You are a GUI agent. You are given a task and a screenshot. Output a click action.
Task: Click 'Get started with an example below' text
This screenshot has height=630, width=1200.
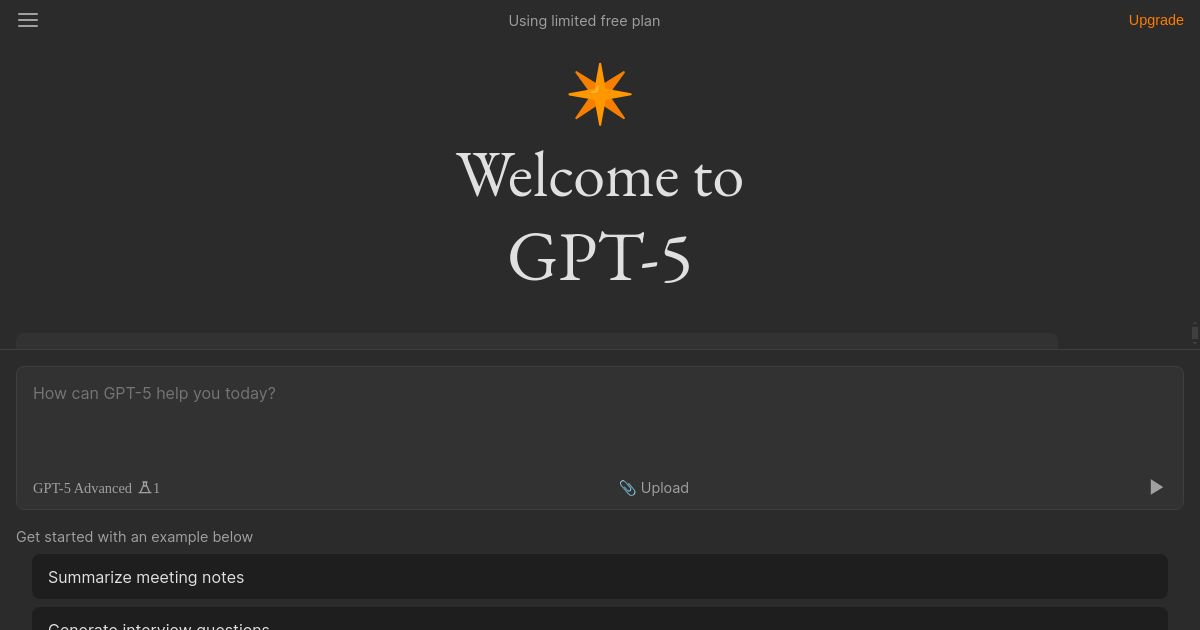click(x=134, y=536)
